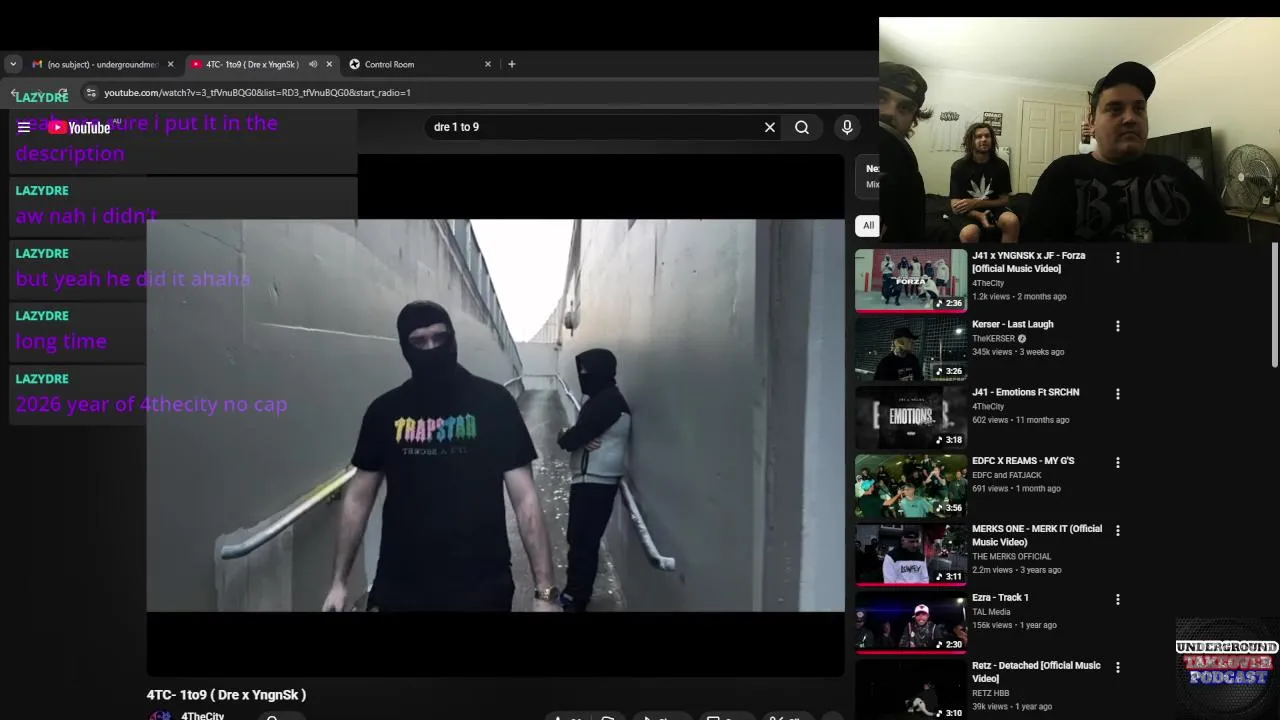
Task: Pause the video by clicking the player
Action: point(495,415)
